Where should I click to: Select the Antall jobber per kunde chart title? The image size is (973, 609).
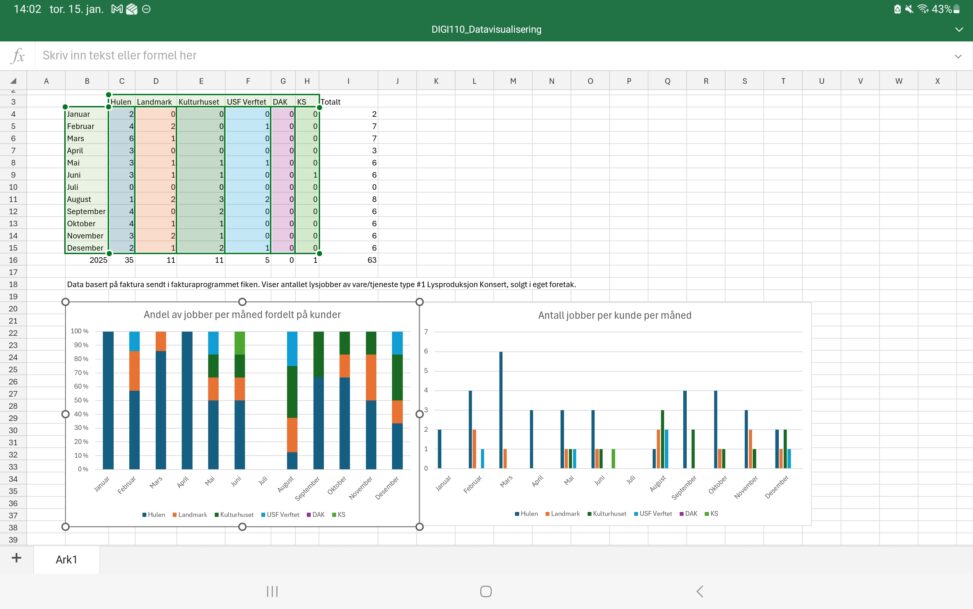click(614, 315)
